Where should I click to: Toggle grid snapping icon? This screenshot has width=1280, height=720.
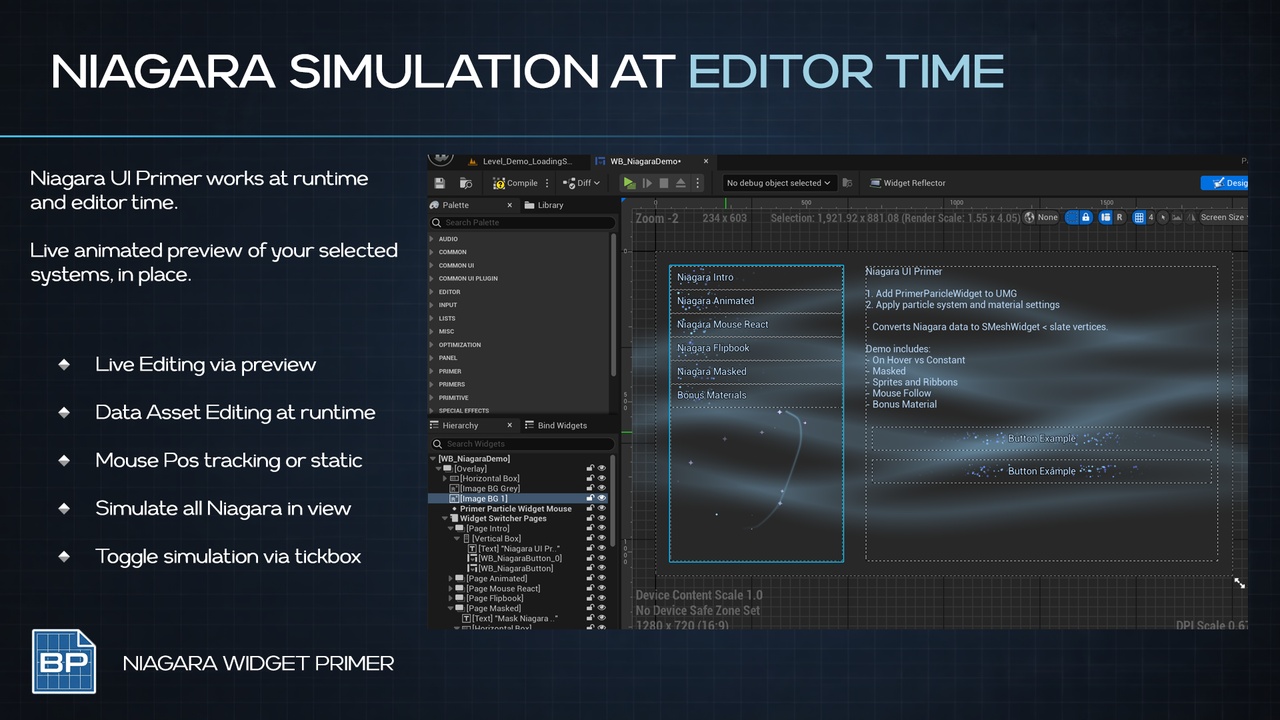point(1139,217)
